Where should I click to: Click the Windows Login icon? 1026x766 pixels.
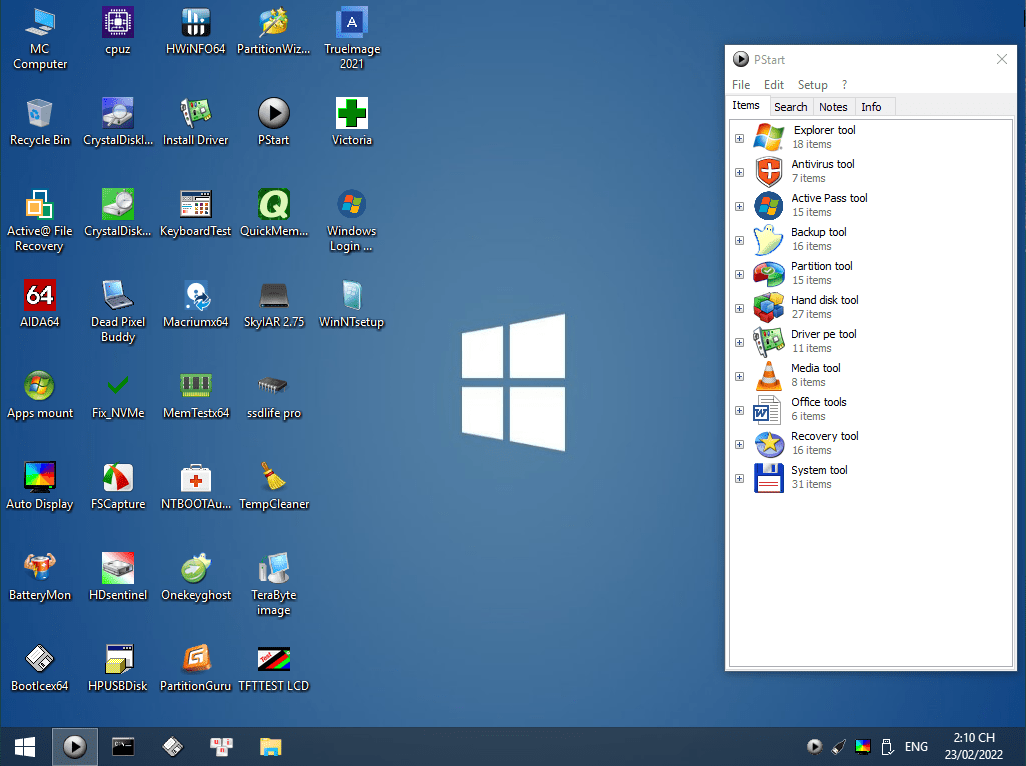click(x=352, y=220)
